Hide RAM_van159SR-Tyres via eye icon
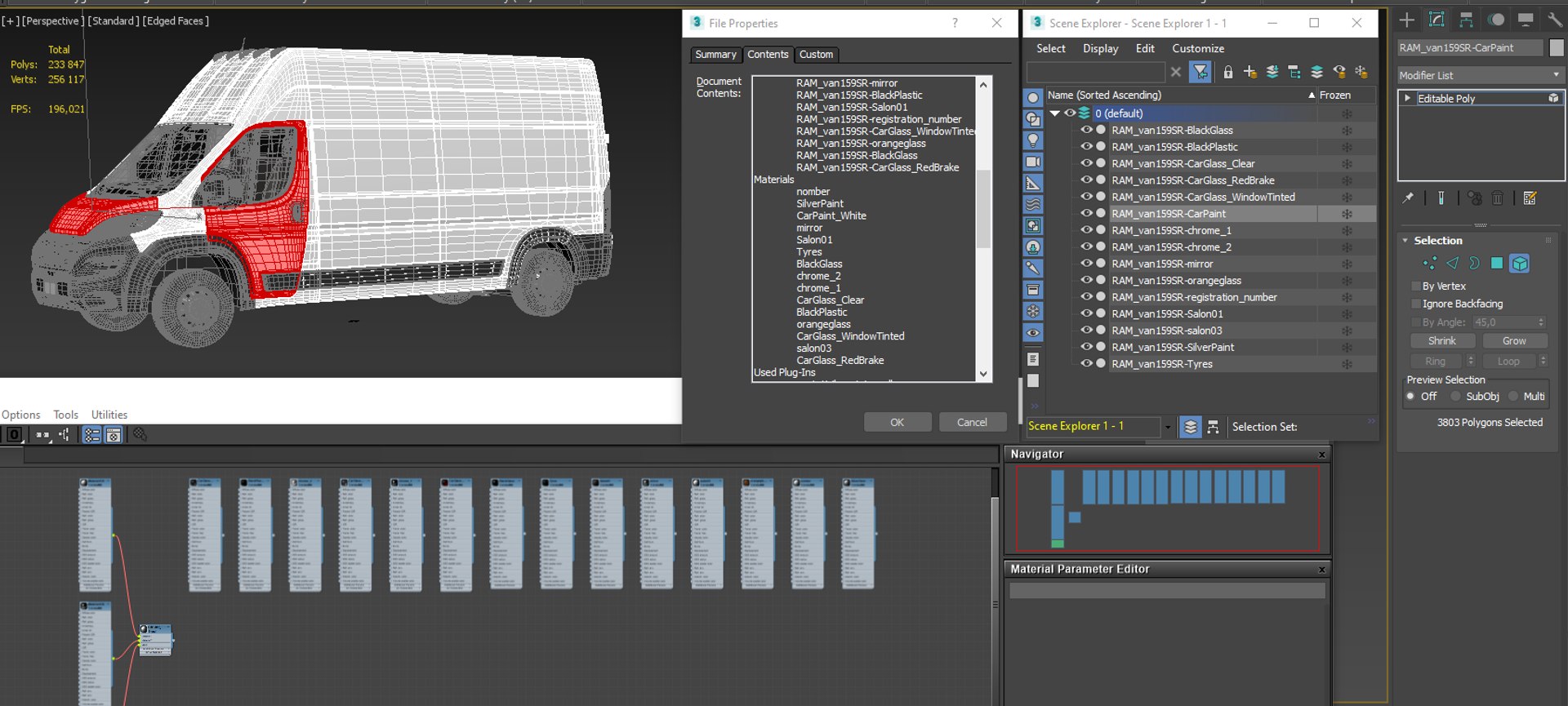1568x706 pixels. tap(1086, 364)
